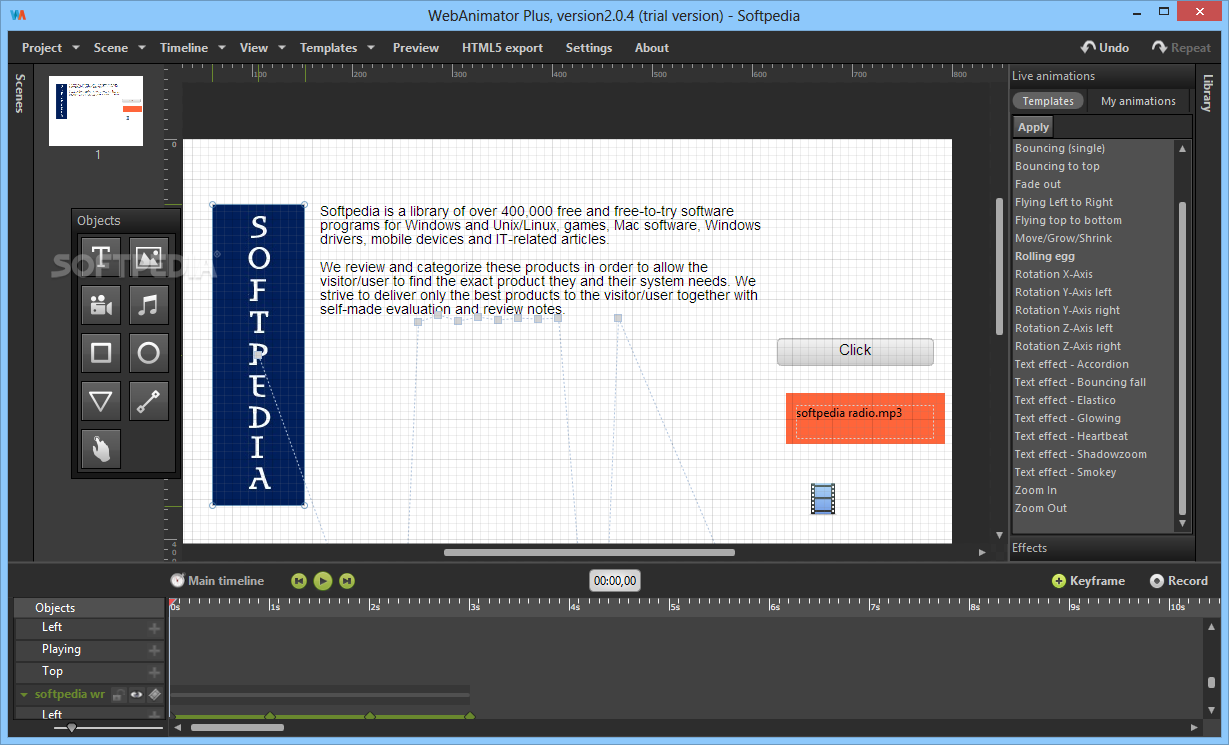Select Rotation X-Axis animation
This screenshot has width=1229, height=745.
click(x=1054, y=274)
